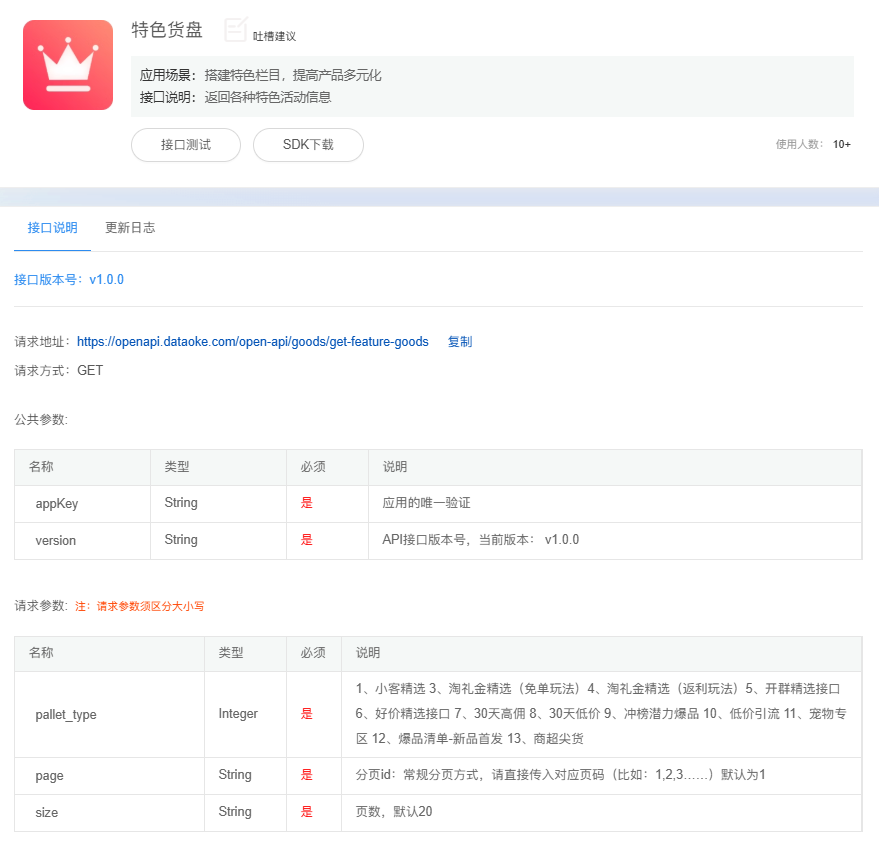879x850 pixels.
Task: Click the 说明 header in 公共参数 table
Action: (x=395, y=467)
